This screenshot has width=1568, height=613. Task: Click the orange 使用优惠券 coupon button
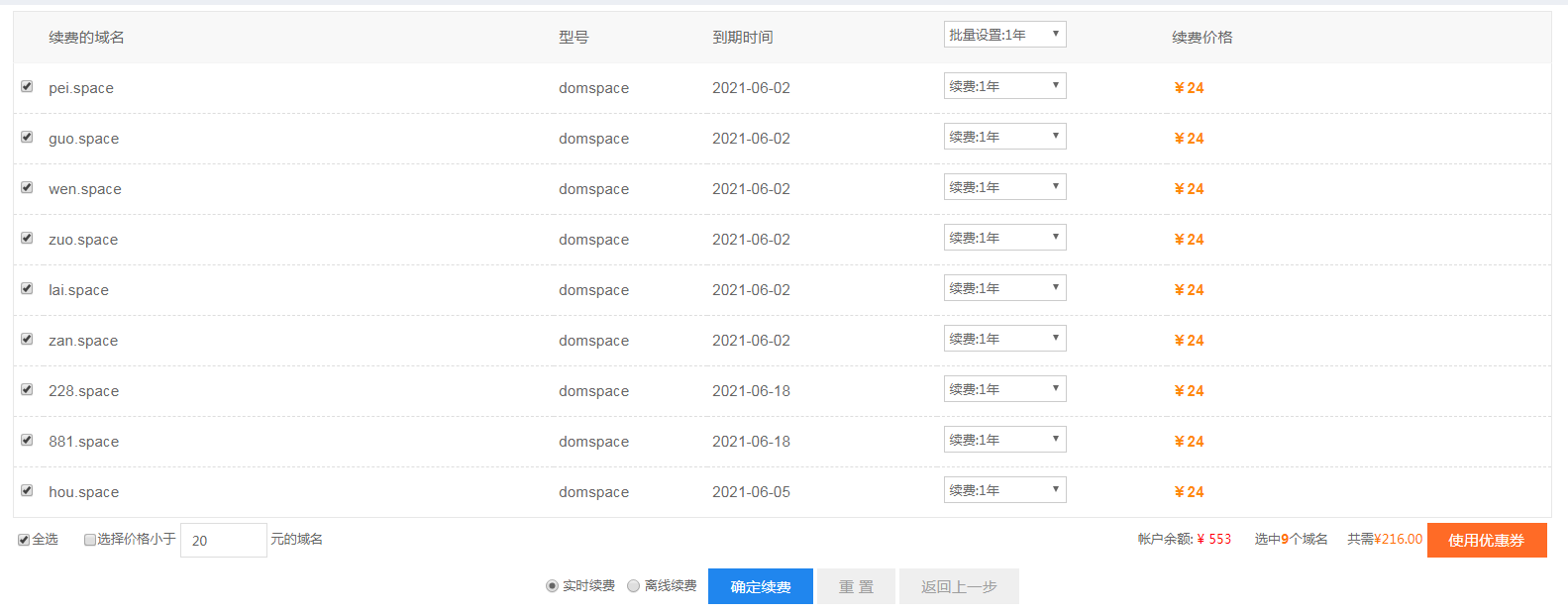tap(1486, 540)
